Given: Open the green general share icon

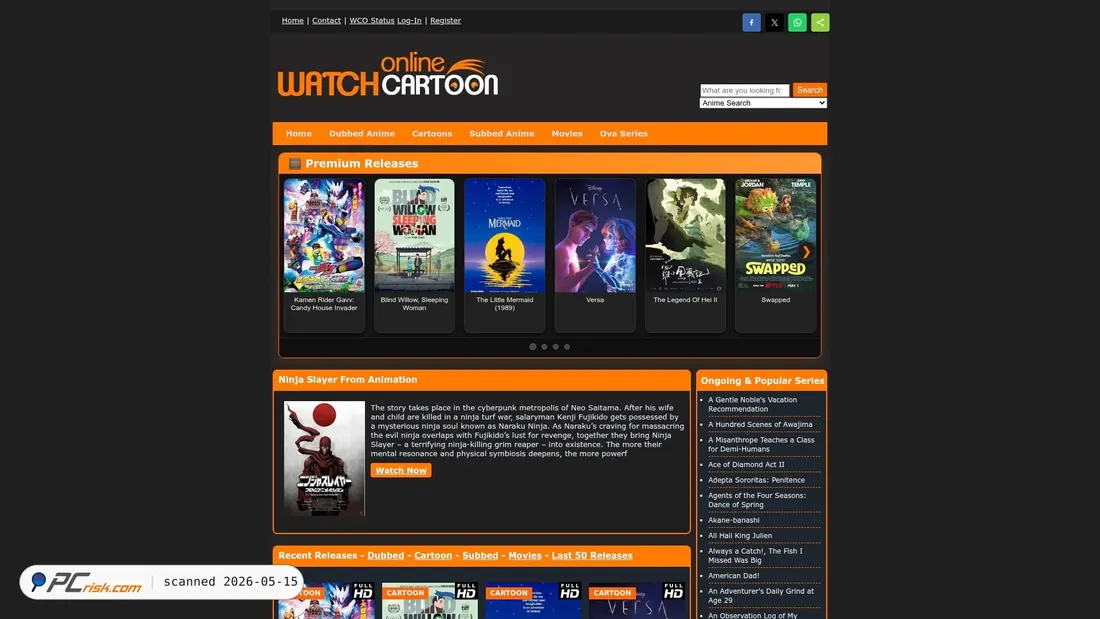Looking at the screenshot, I should [x=820, y=22].
